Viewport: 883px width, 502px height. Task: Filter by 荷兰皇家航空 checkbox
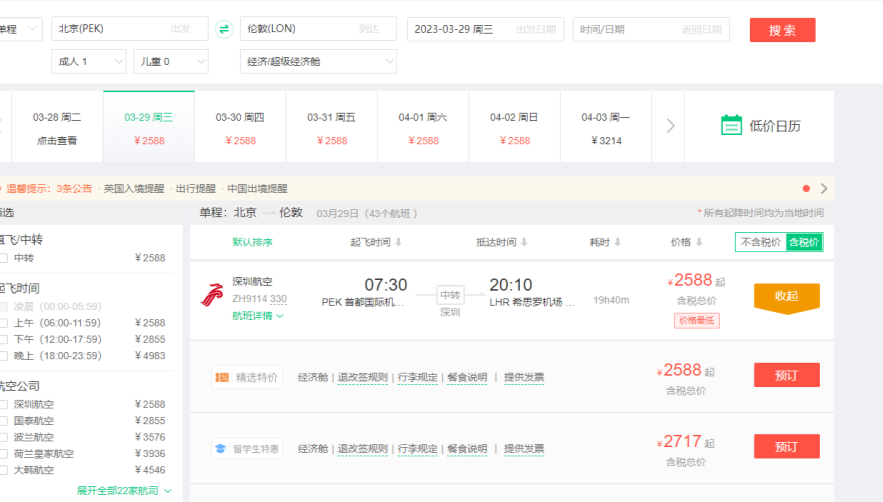[4, 454]
